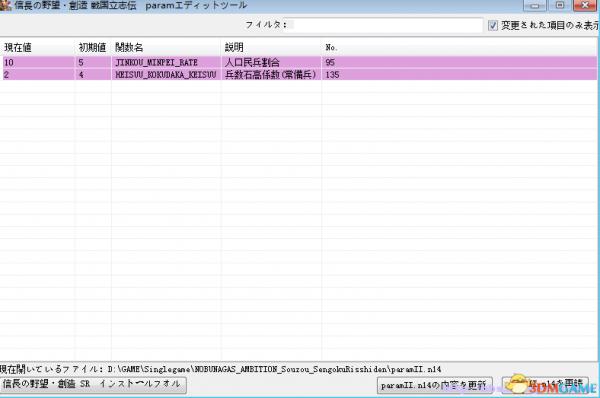Viewport: 600px width, 398px height.
Task: Minimize the param edit tool window
Action: click(x=535, y=5)
